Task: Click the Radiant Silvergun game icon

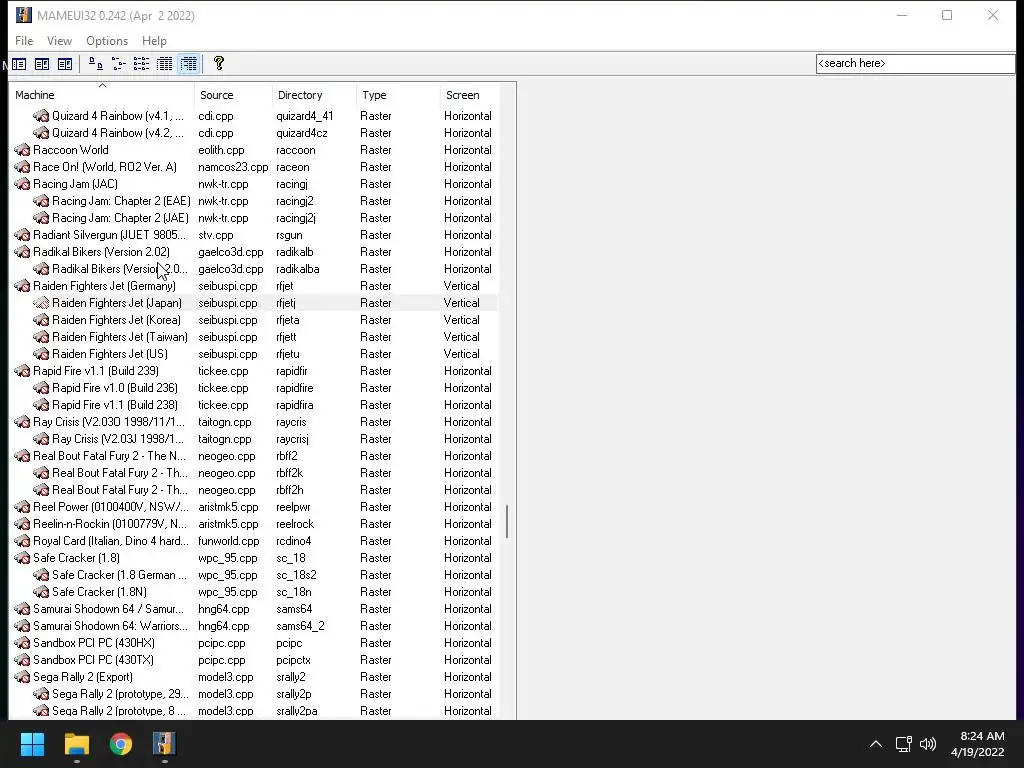Action: (x=22, y=235)
